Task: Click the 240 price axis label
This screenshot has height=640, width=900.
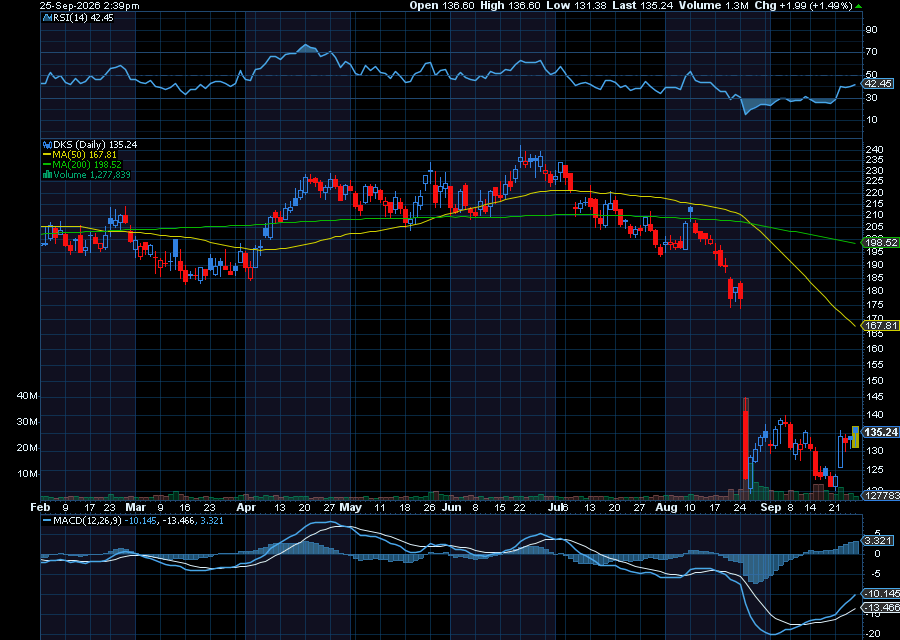Action: click(874, 150)
